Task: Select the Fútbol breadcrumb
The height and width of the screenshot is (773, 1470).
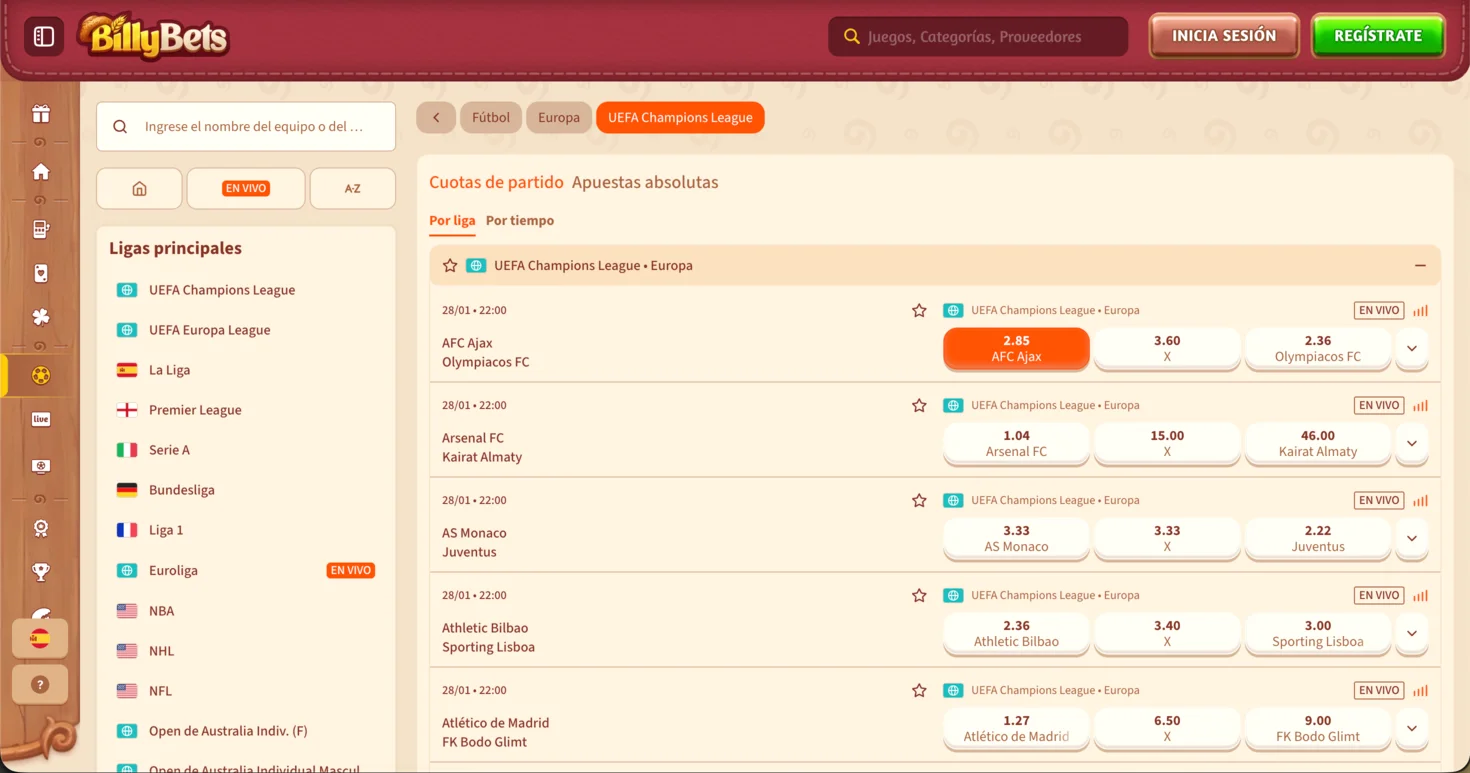Action: click(491, 118)
